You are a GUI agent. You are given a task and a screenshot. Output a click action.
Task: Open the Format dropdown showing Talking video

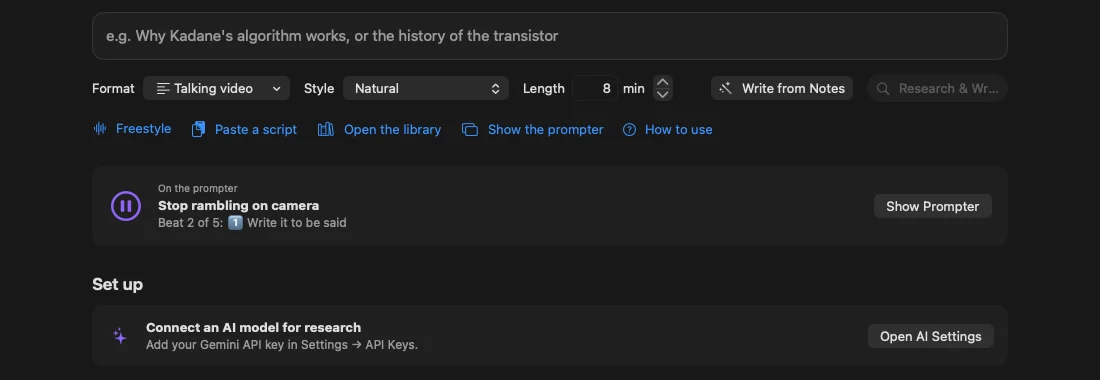pyautogui.click(x=216, y=88)
